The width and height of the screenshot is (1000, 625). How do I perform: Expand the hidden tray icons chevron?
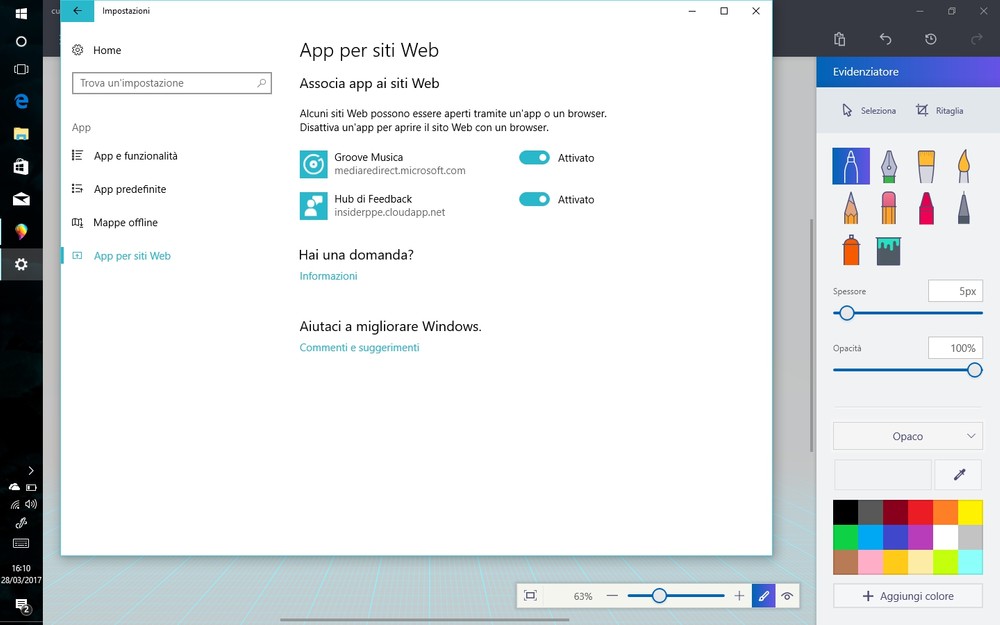click(31, 471)
